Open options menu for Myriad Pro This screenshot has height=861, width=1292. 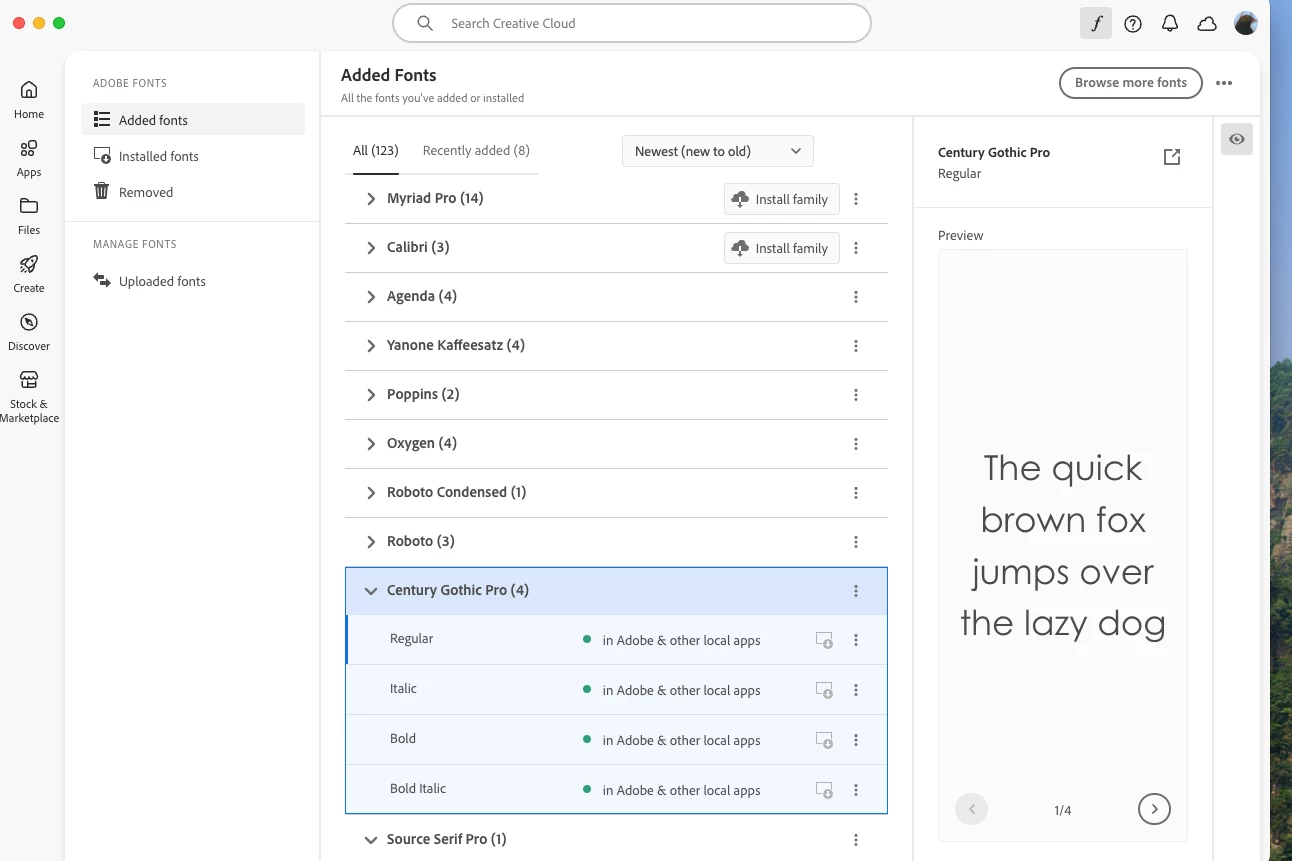tap(856, 199)
